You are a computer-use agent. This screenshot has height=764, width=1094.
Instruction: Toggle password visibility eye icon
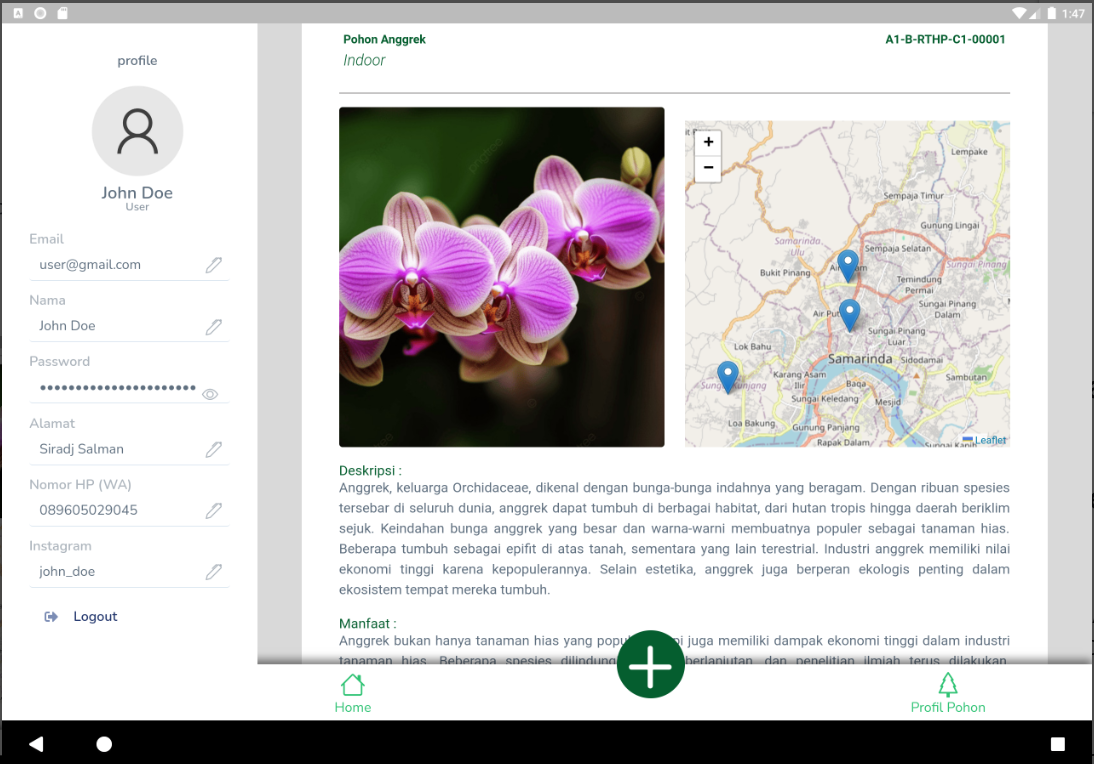click(x=210, y=394)
